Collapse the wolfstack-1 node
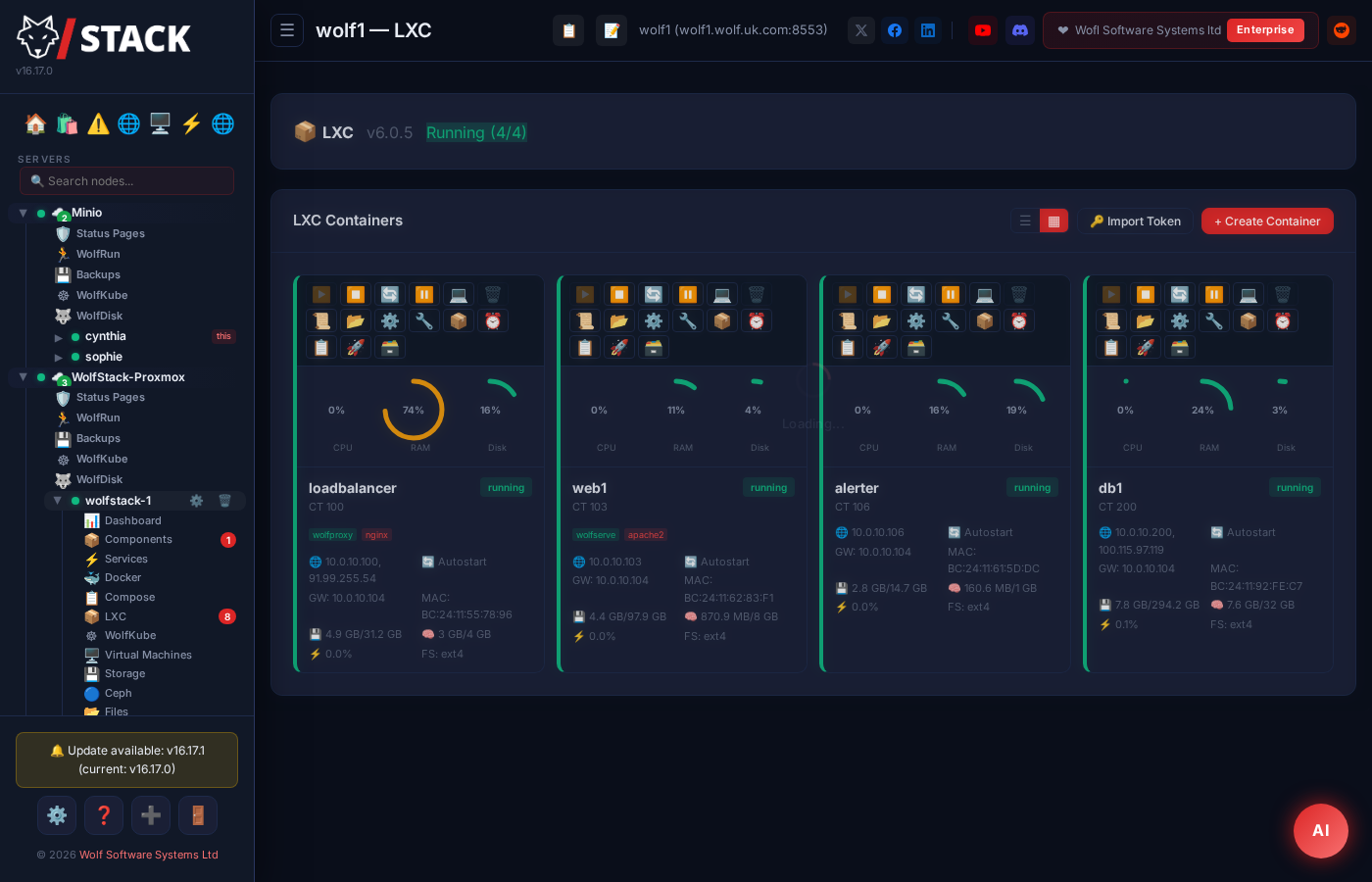This screenshot has height=882, width=1372. click(57, 501)
